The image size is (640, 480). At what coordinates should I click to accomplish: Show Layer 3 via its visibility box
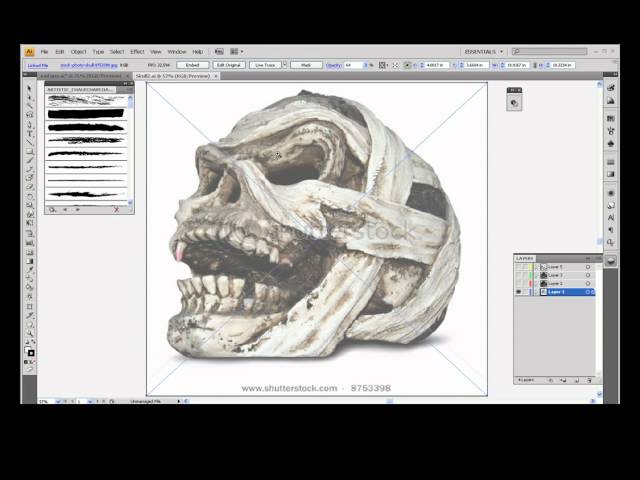518,275
